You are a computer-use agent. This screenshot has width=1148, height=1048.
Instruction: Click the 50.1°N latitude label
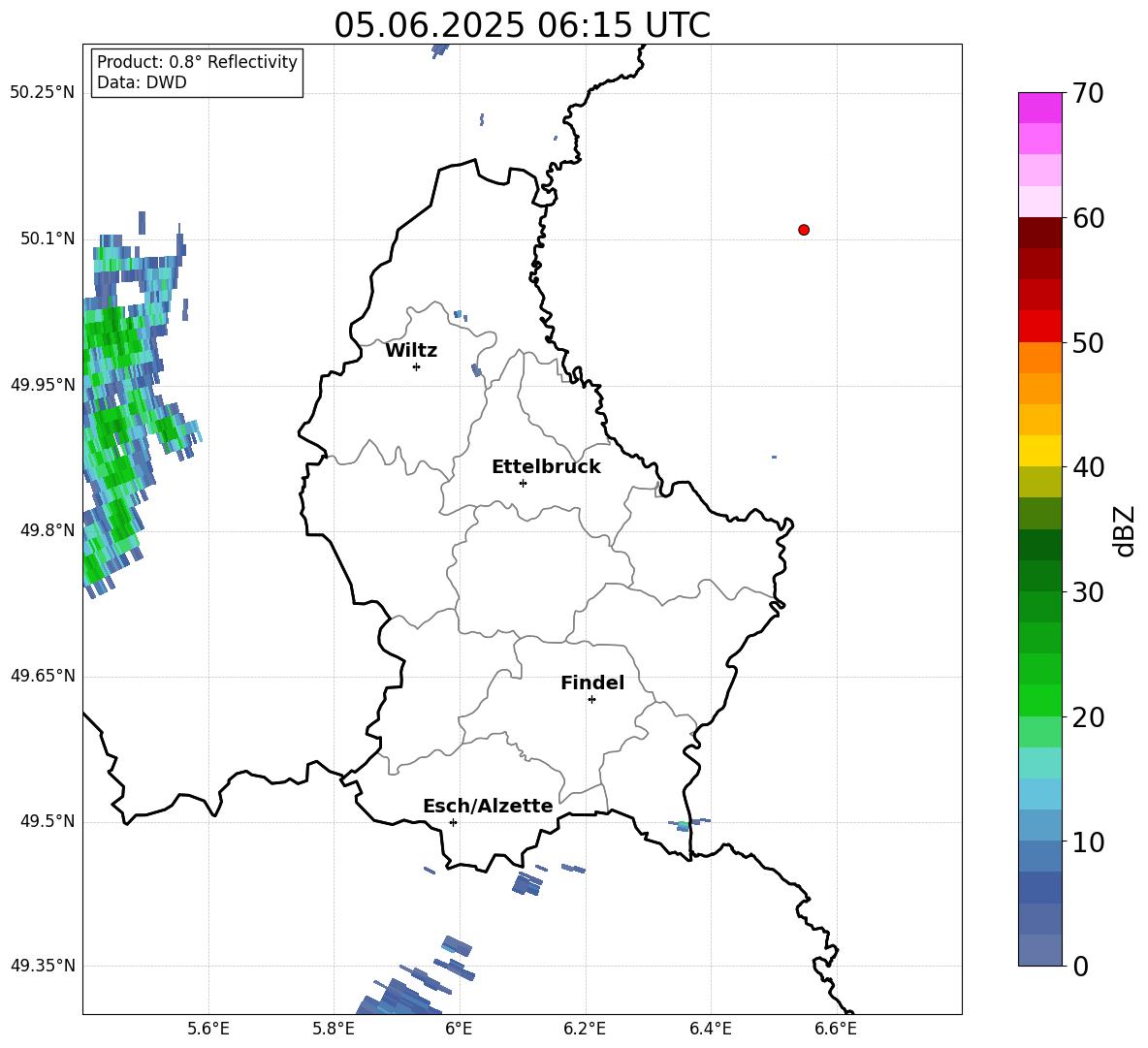[48, 238]
